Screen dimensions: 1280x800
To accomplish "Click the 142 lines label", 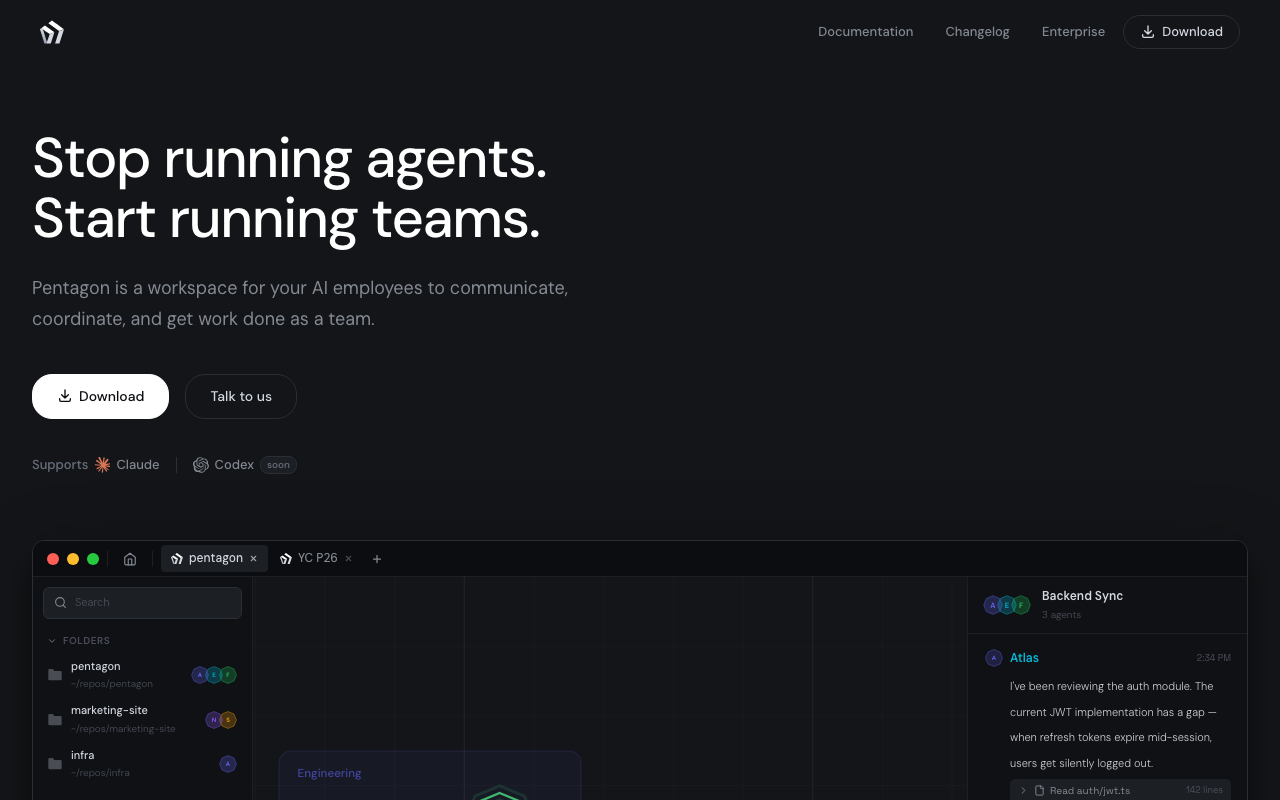I will 1204,790.
